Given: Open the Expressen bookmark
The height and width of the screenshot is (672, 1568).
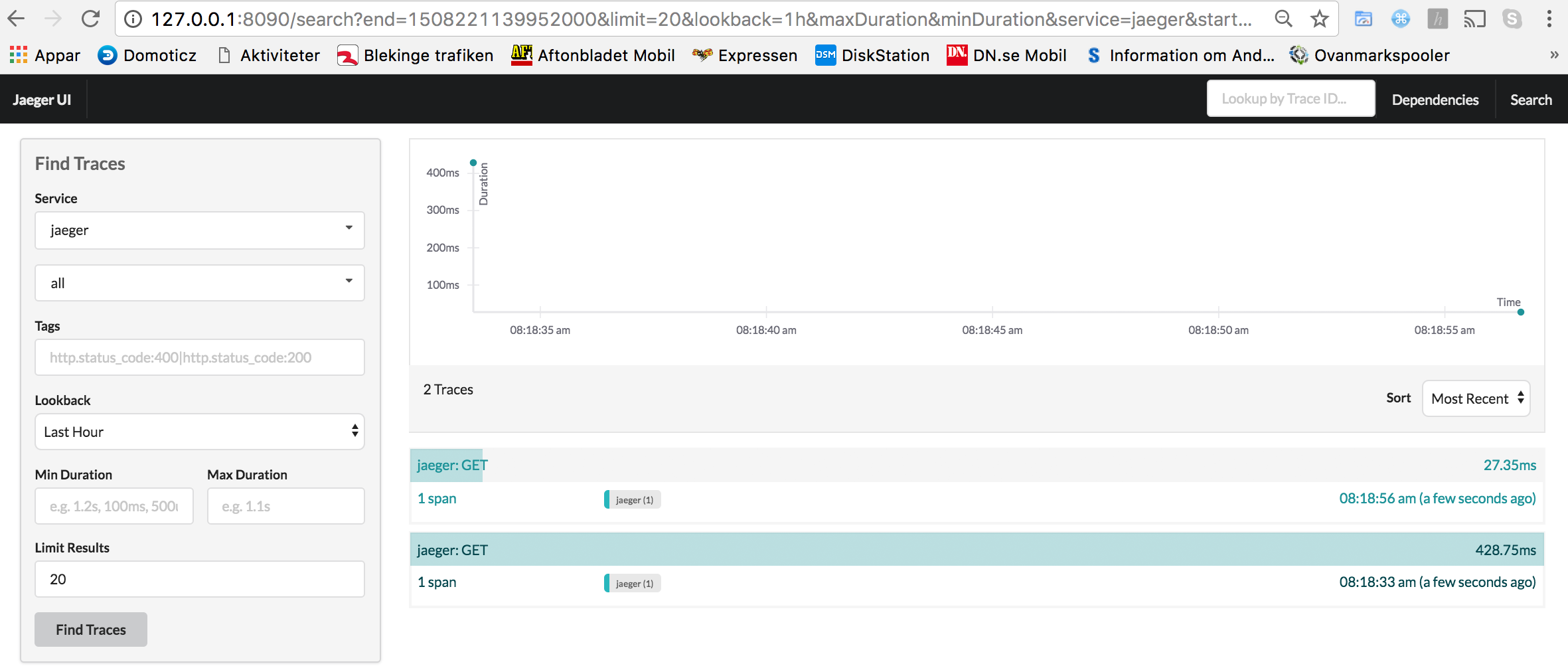Looking at the screenshot, I should (x=745, y=55).
